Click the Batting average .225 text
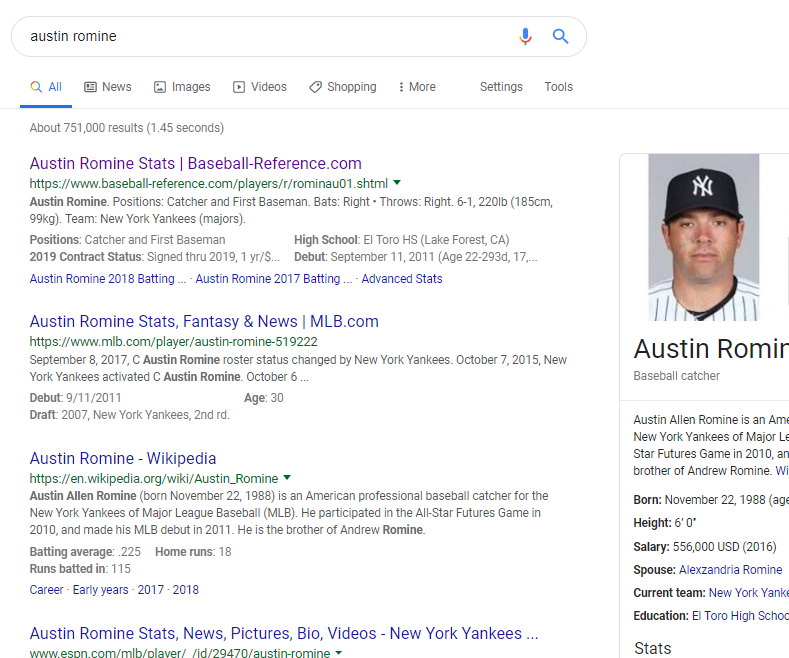789x658 pixels. (85, 552)
